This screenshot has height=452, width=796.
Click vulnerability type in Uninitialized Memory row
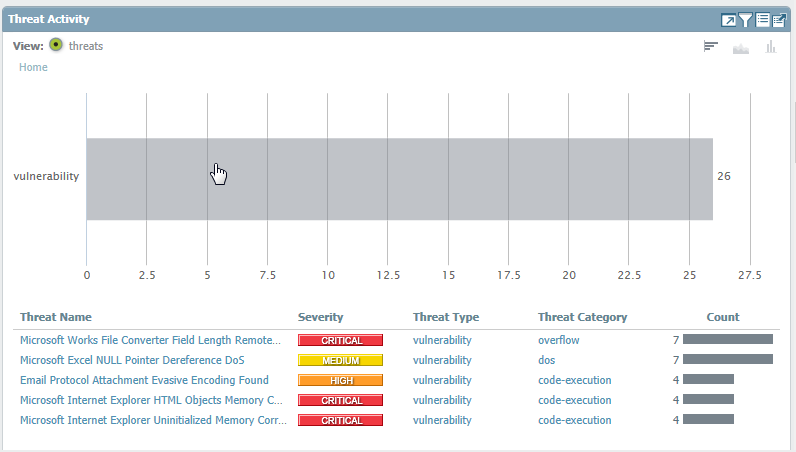tap(442, 420)
